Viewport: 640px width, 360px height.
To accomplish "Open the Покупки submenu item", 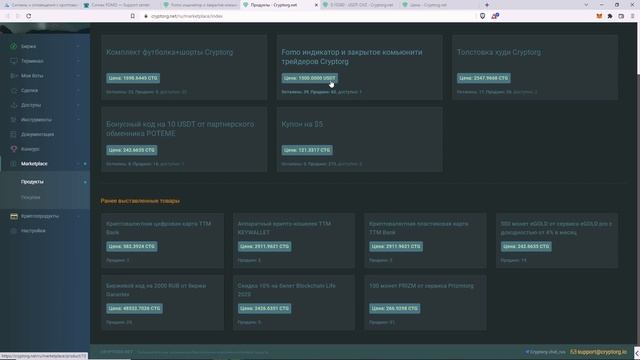I will coord(31,197).
